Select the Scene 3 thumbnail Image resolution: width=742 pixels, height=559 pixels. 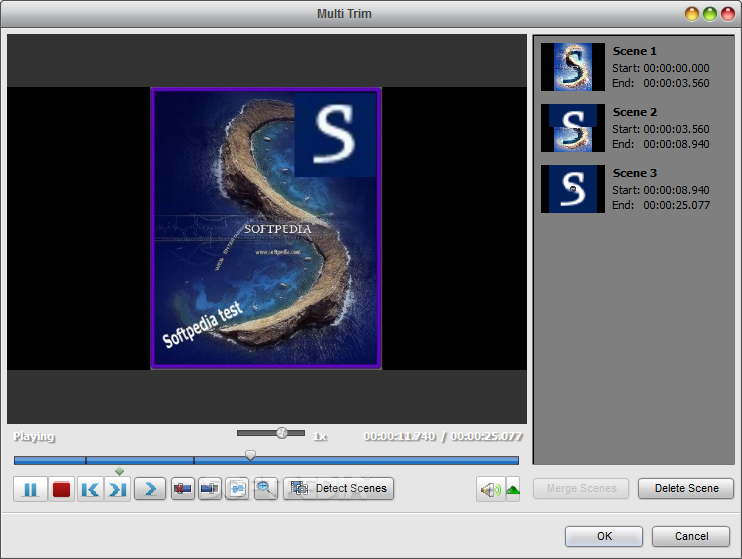573,189
